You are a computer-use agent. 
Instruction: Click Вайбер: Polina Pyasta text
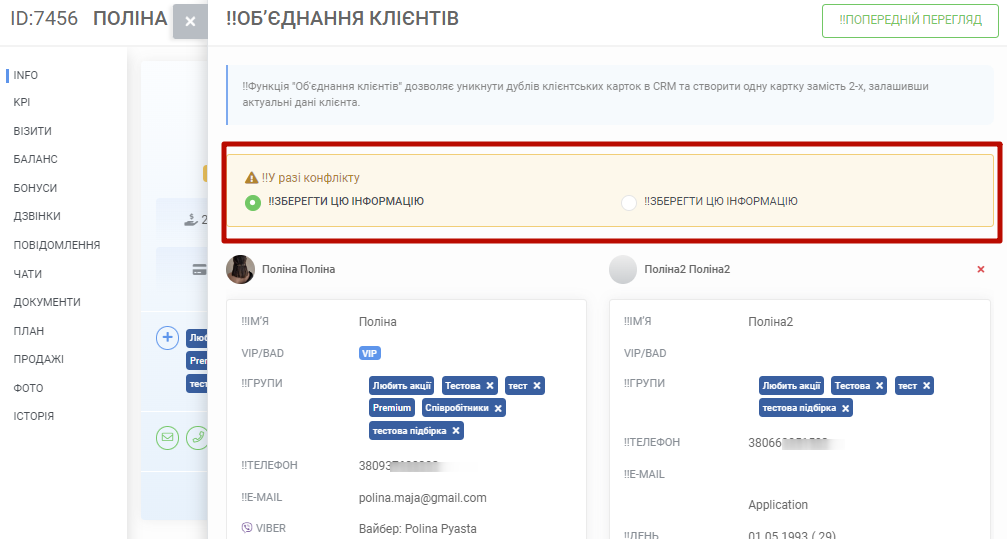coord(417,529)
